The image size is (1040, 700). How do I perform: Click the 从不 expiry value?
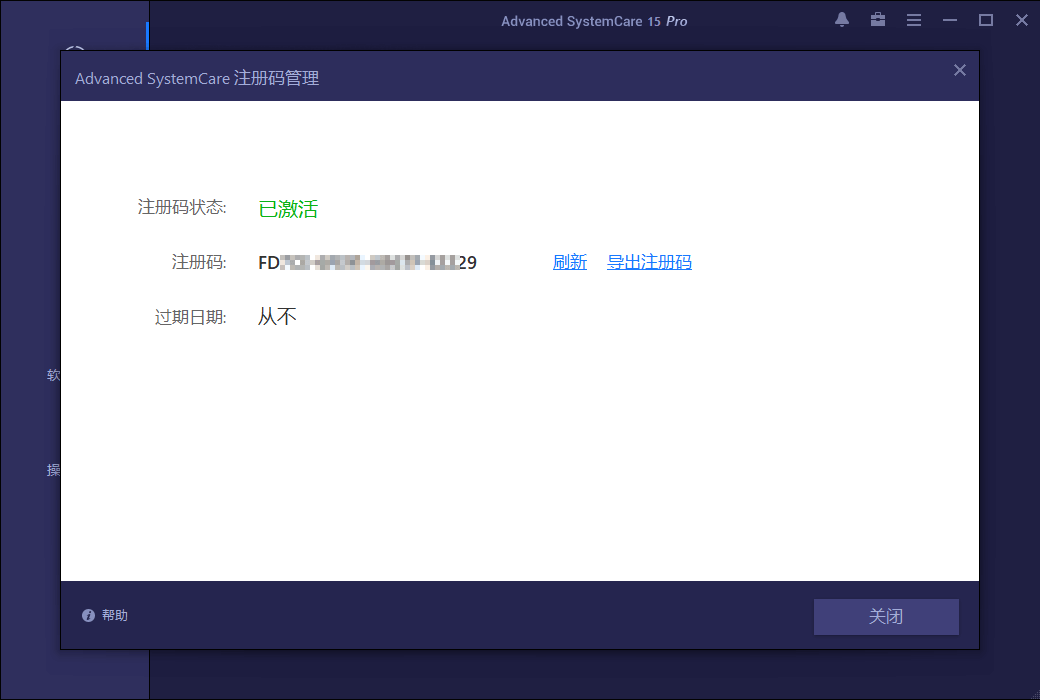[x=277, y=316]
